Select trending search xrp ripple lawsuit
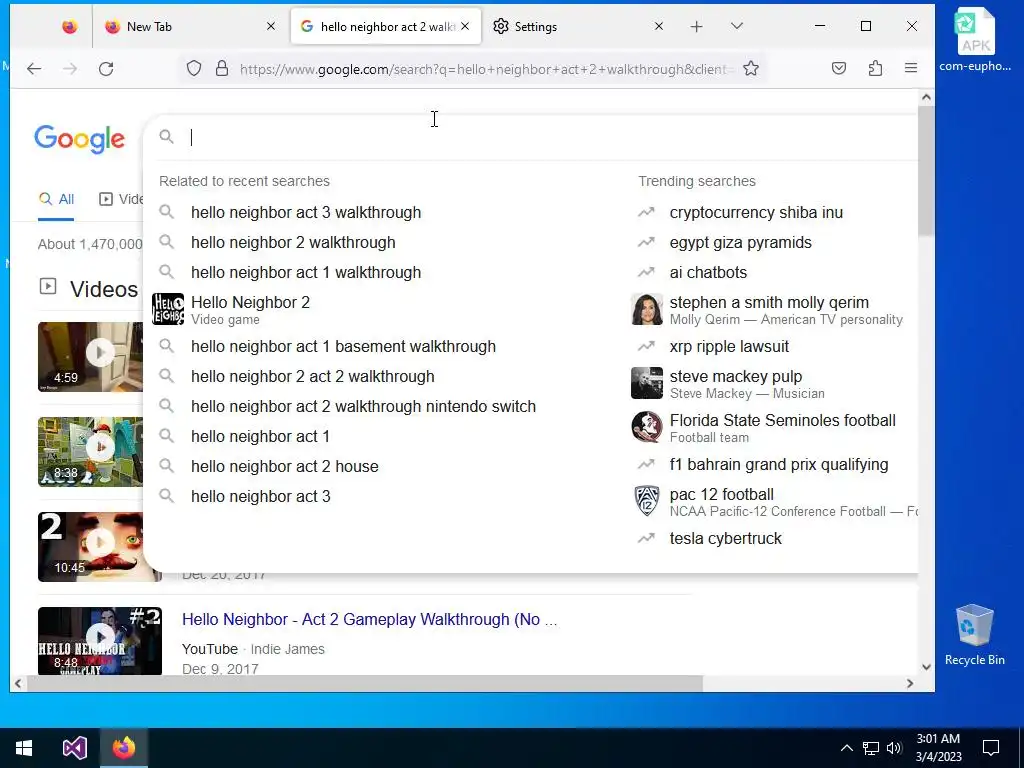Screen dimensions: 1024x768 click(x=729, y=346)
